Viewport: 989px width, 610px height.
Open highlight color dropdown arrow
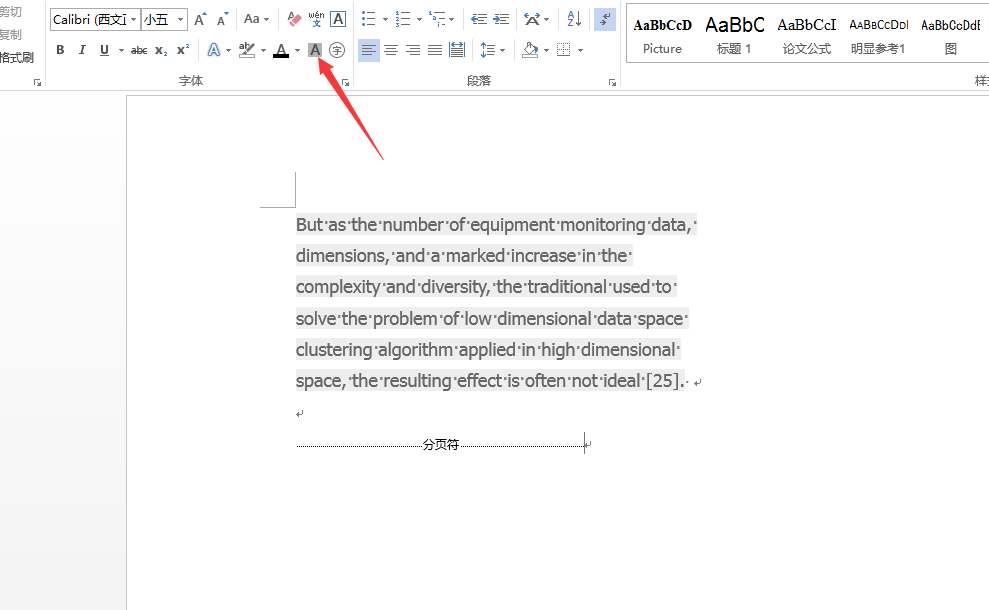pyautogui.click(x=263, y=50)
